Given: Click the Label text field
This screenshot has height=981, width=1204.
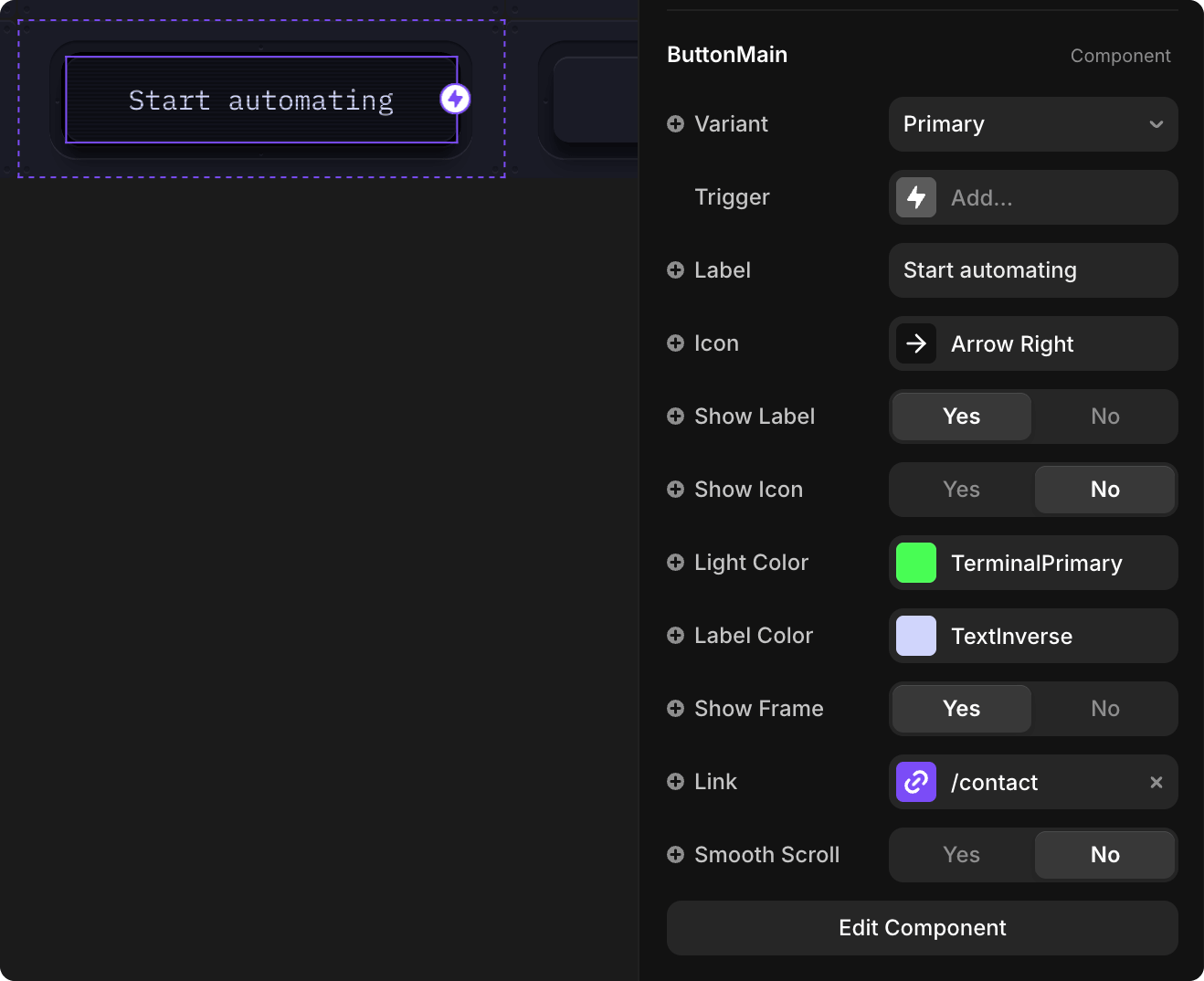Looking at the screenshot, I should pyautogui.click(x=1033, y=270).
